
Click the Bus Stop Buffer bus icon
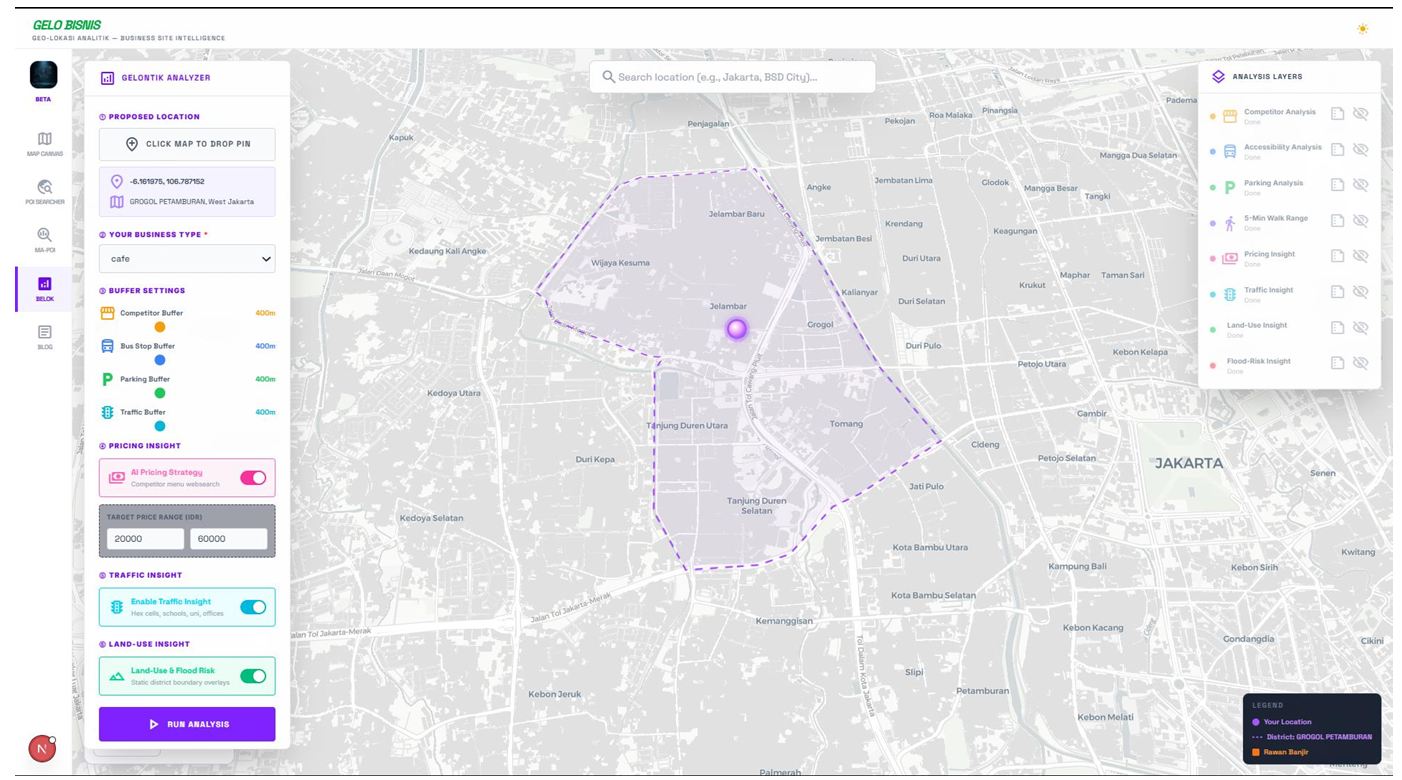[107, 346]
